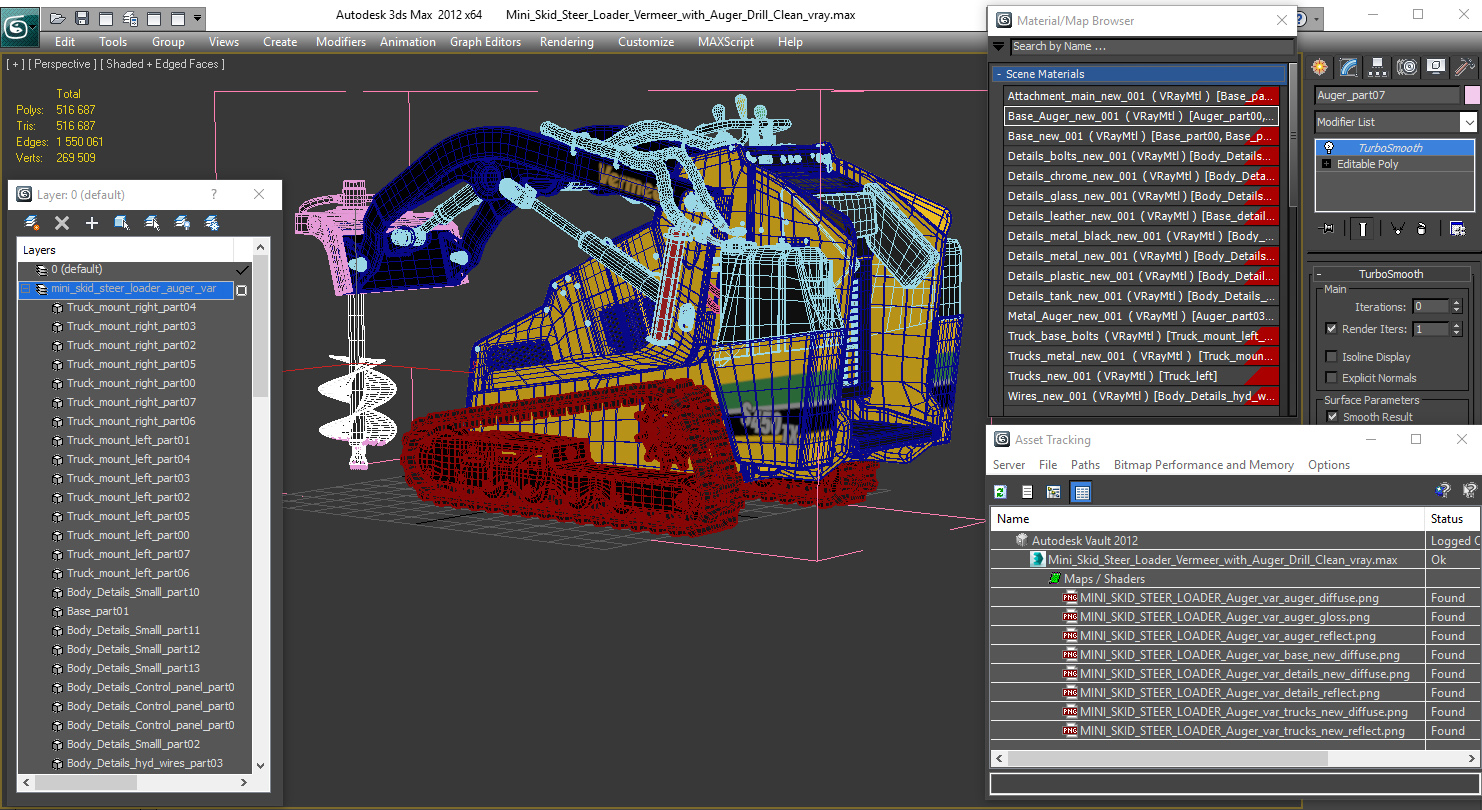The image size is (1482, 810).
Task: Open the 3ds Max application menu logo
Action: tap(19, 27)
